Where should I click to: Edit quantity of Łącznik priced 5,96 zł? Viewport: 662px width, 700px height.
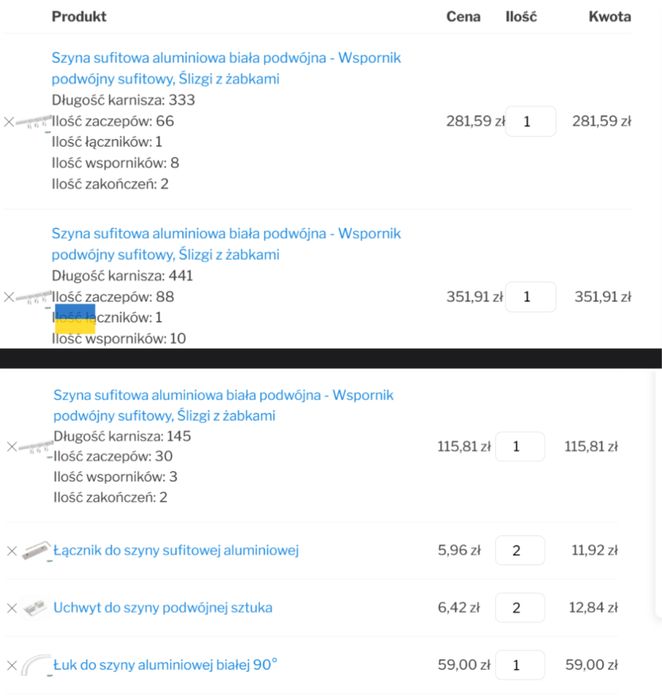(x=519, y=551)
